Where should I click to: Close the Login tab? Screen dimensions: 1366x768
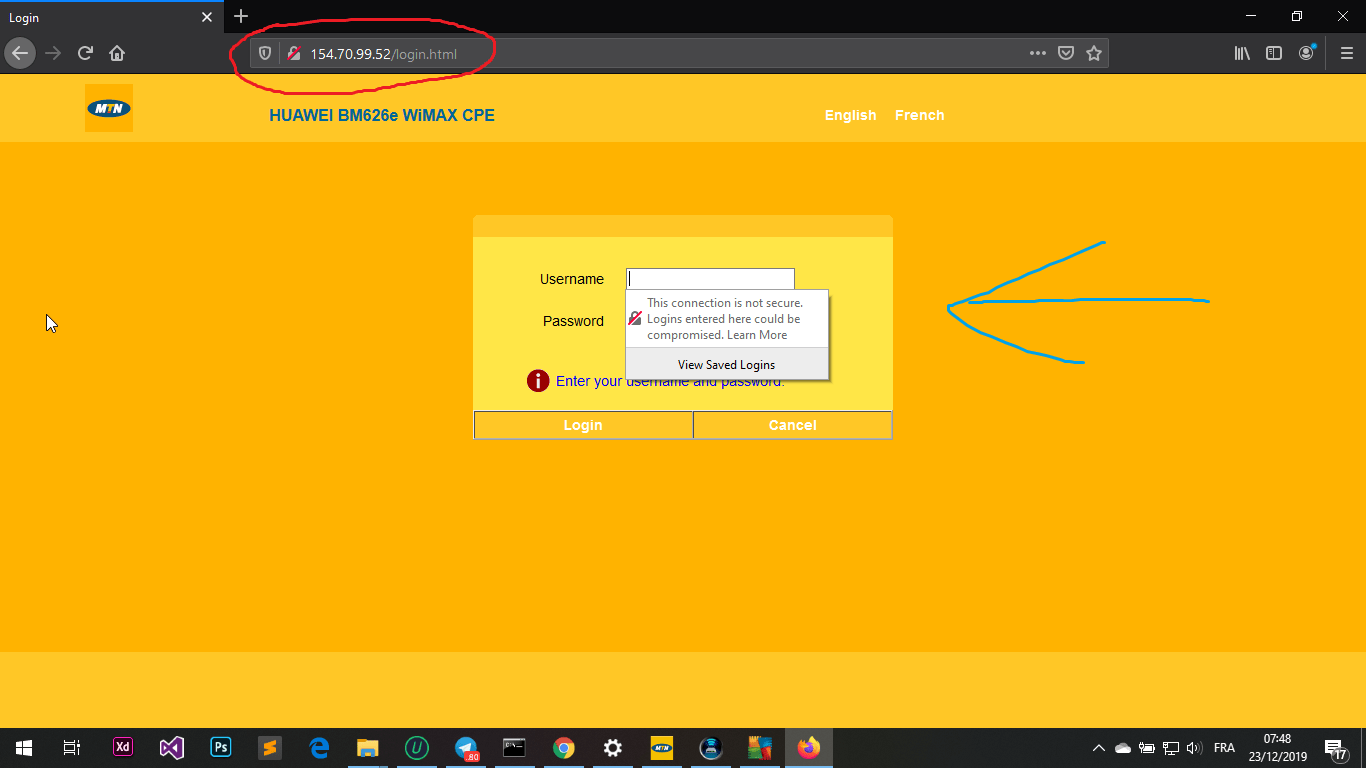tap(207, 17)
